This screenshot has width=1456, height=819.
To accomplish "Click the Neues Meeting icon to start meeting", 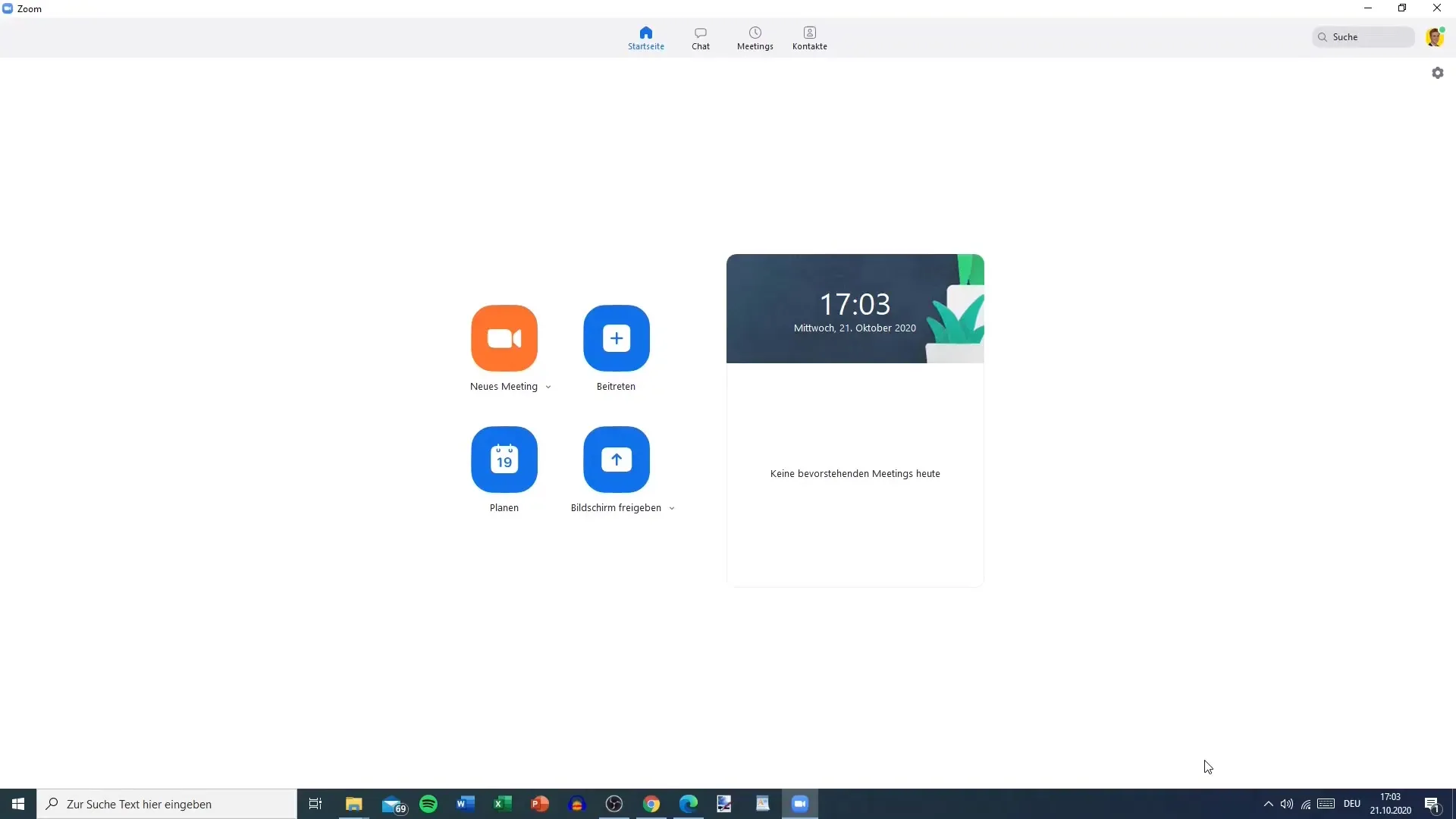I will click(x=504, y=338).
